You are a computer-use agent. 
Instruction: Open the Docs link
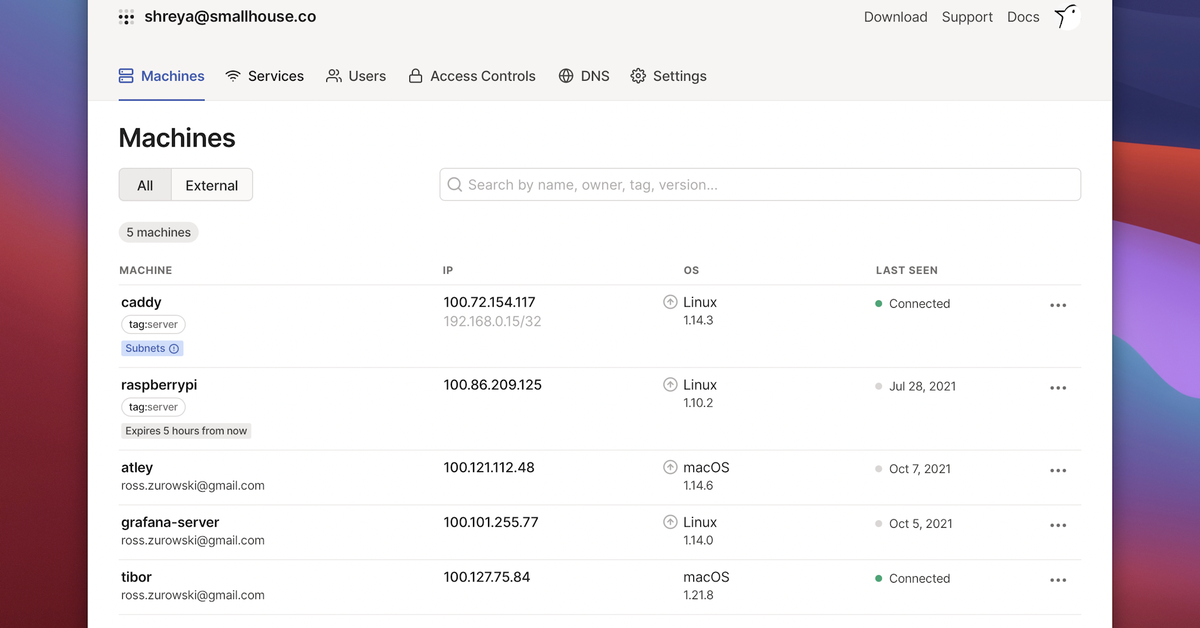[1023, 17]
